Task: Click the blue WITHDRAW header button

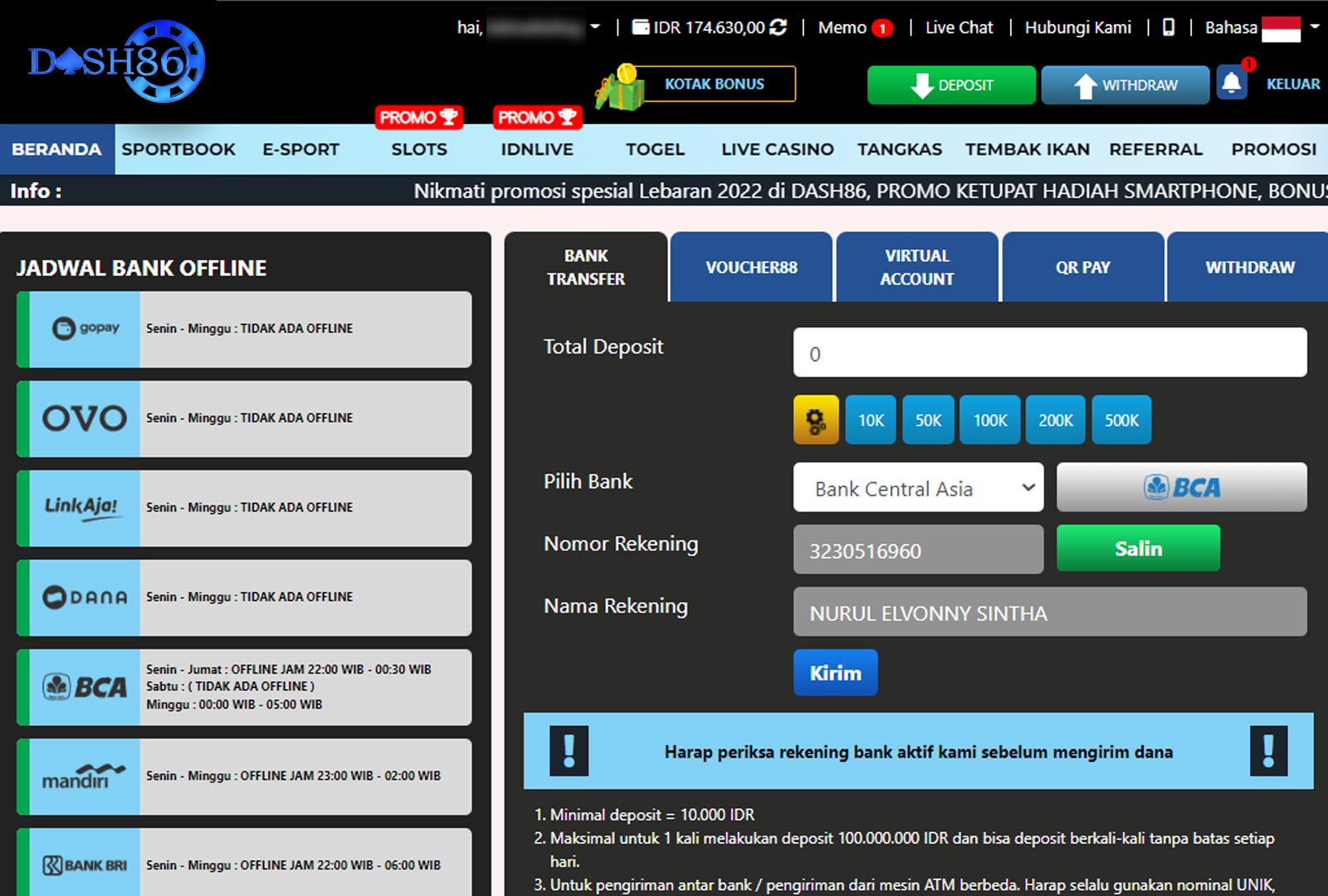Action: coord(1125,85)
